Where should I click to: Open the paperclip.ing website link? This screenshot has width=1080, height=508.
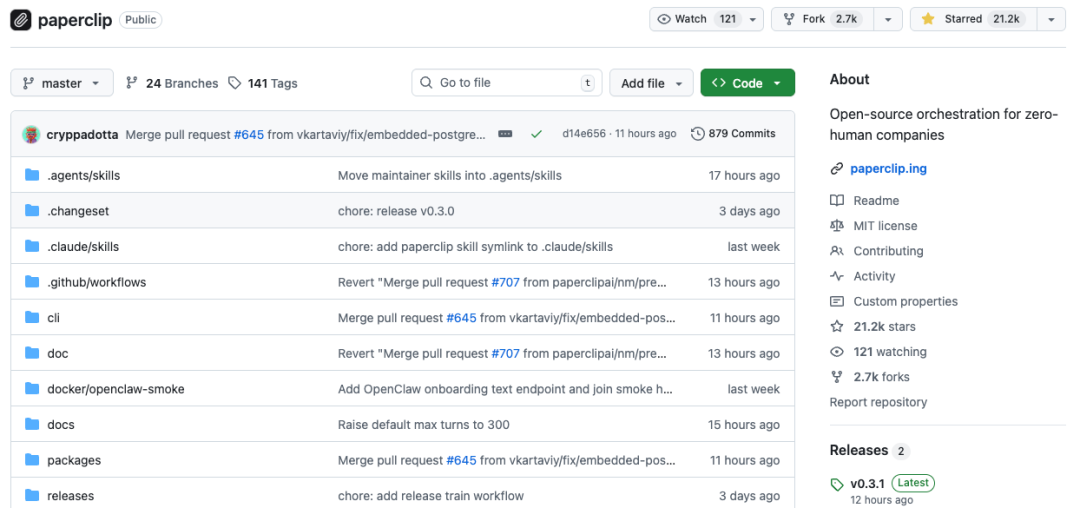click(888, 169)
